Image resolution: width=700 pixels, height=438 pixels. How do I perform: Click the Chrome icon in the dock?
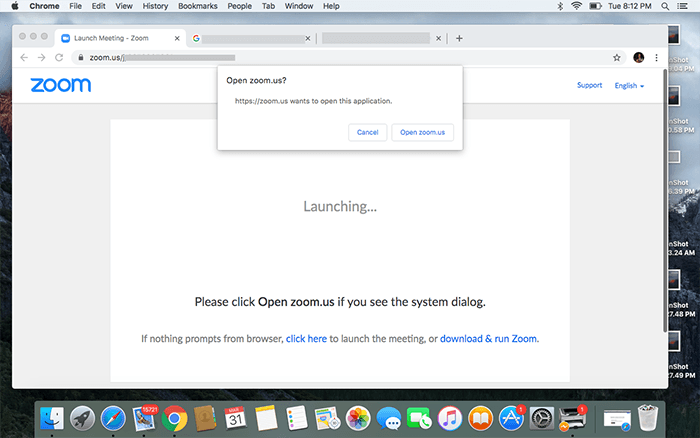175,419
